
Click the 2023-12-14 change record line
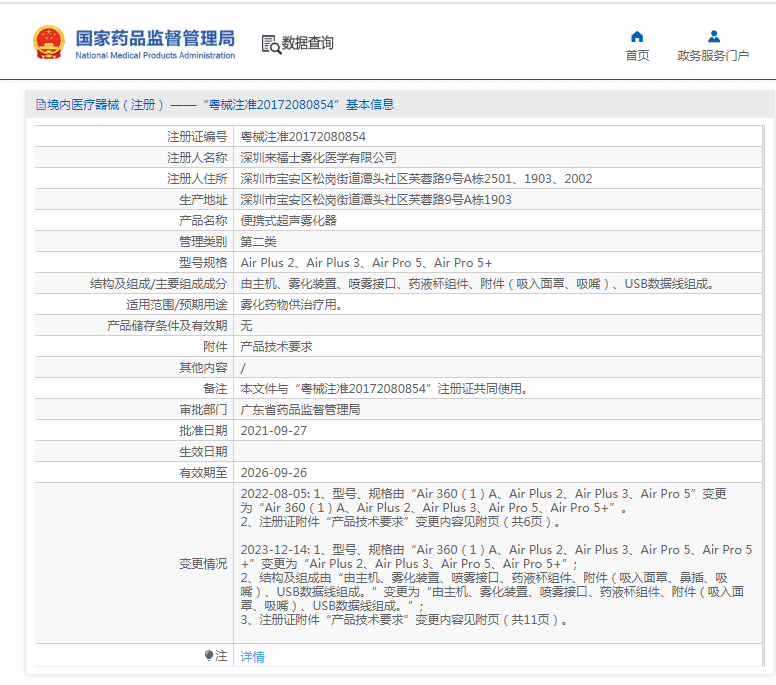point(496,549)
